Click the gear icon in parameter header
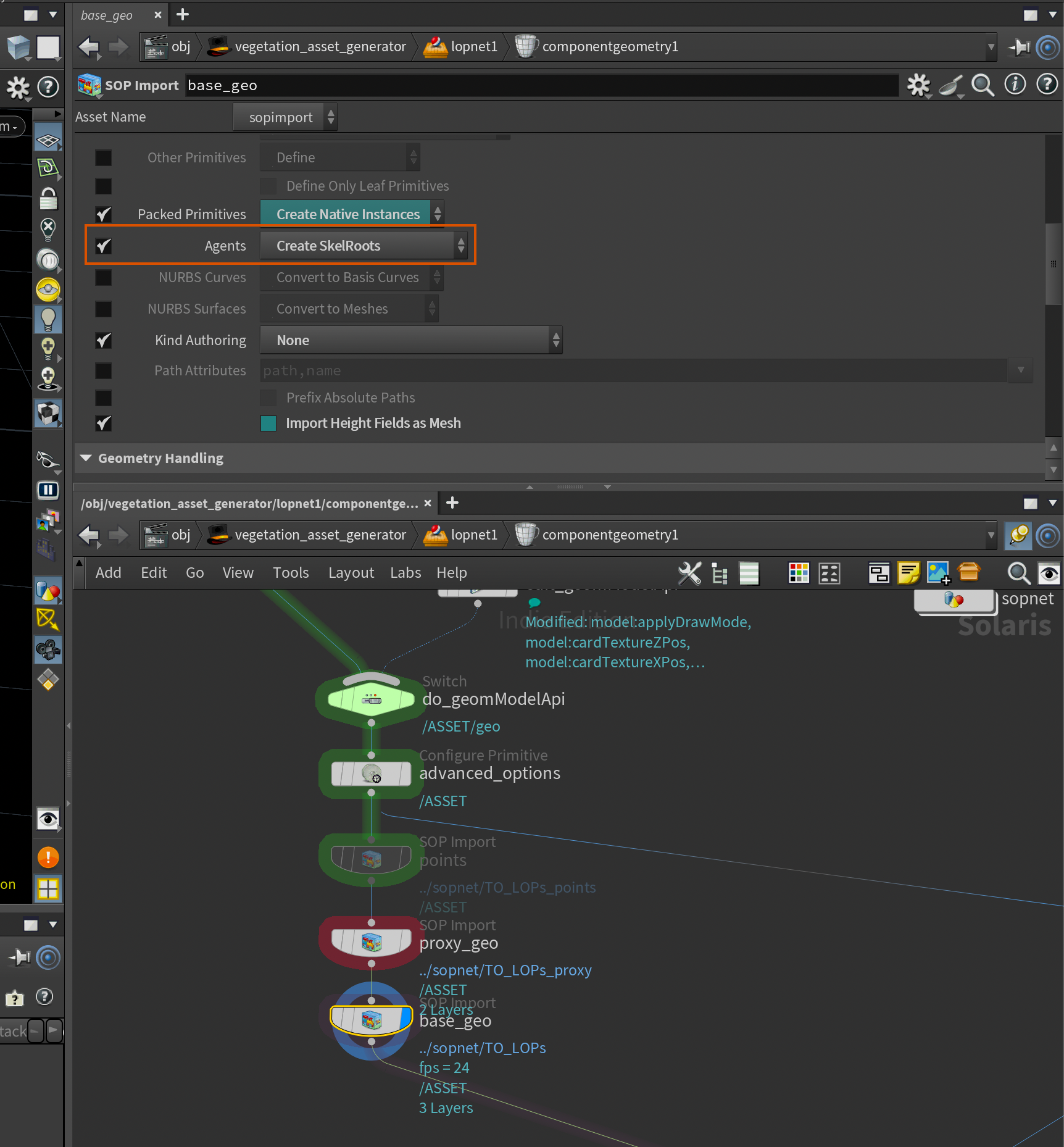The height and width of the screenshot is (1147, 1064). [918, 85]
